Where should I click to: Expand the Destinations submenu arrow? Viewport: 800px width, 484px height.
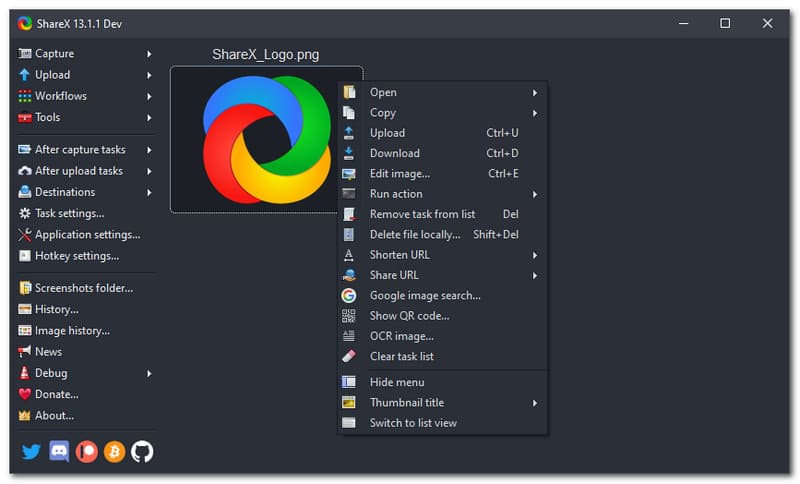click(149, 192)
